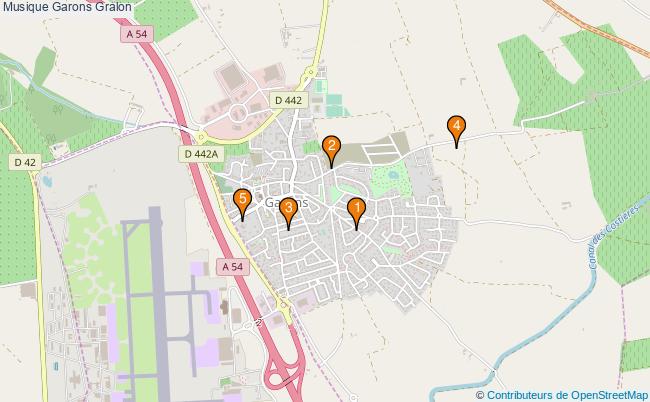This screenshot has width=650, height=402.
Task: Click the Musique Garons Gralon title
Action: point(67,7)
